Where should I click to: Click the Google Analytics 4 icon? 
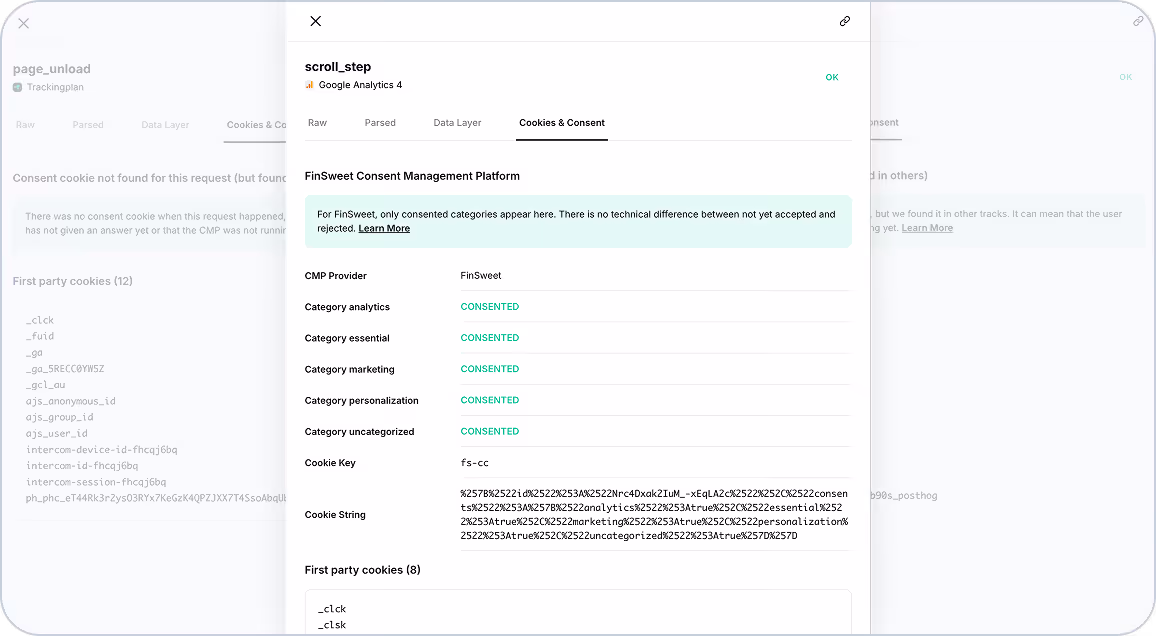310,85
